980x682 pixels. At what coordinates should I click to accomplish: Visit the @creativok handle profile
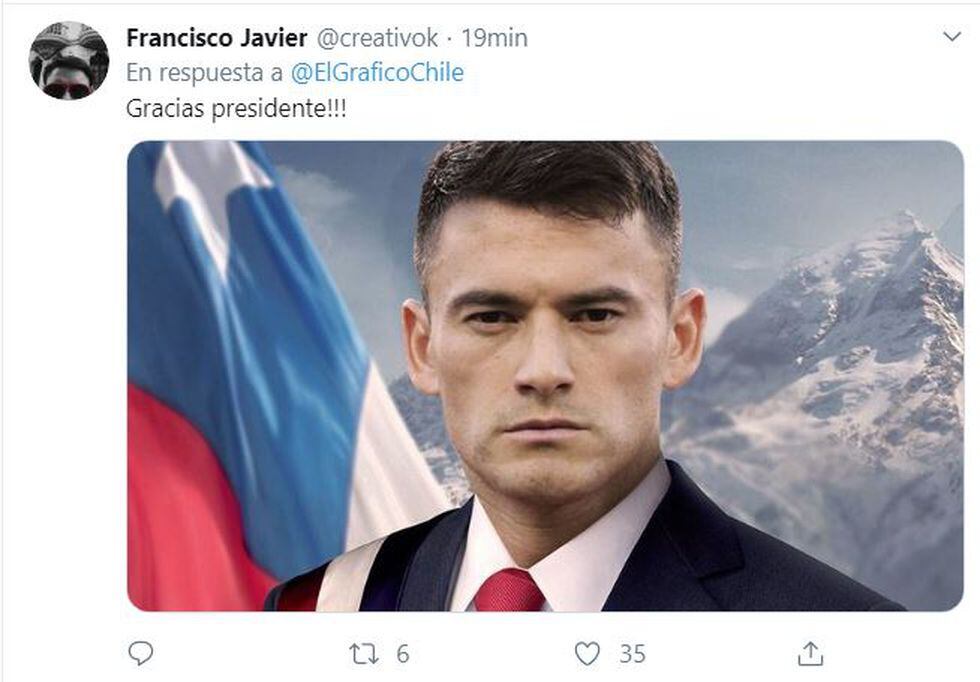point(378,38)
